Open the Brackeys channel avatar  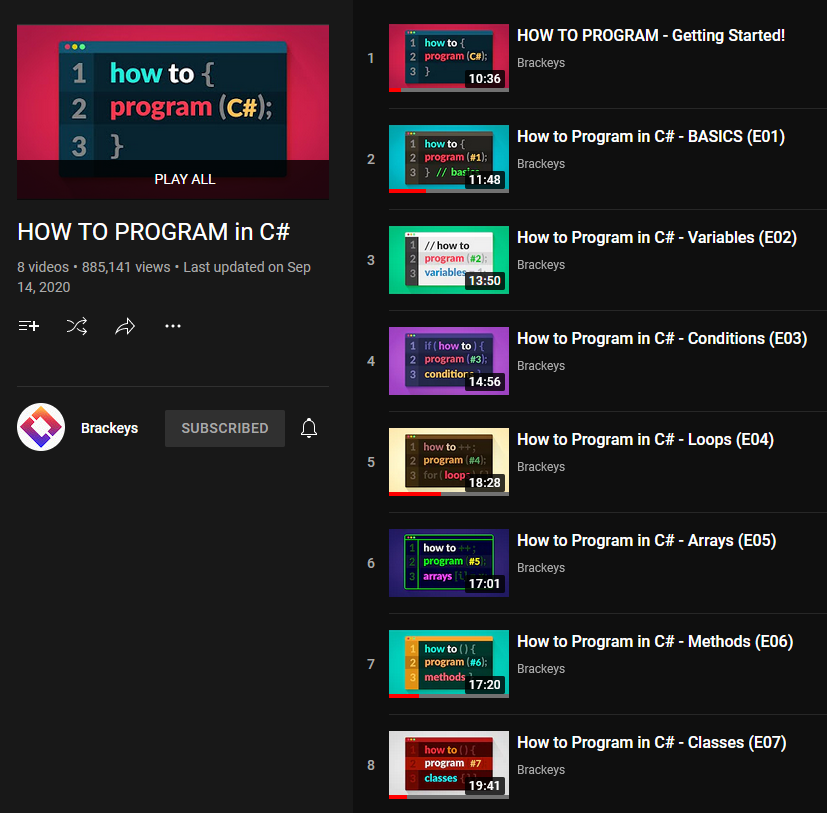click(41, 427)
